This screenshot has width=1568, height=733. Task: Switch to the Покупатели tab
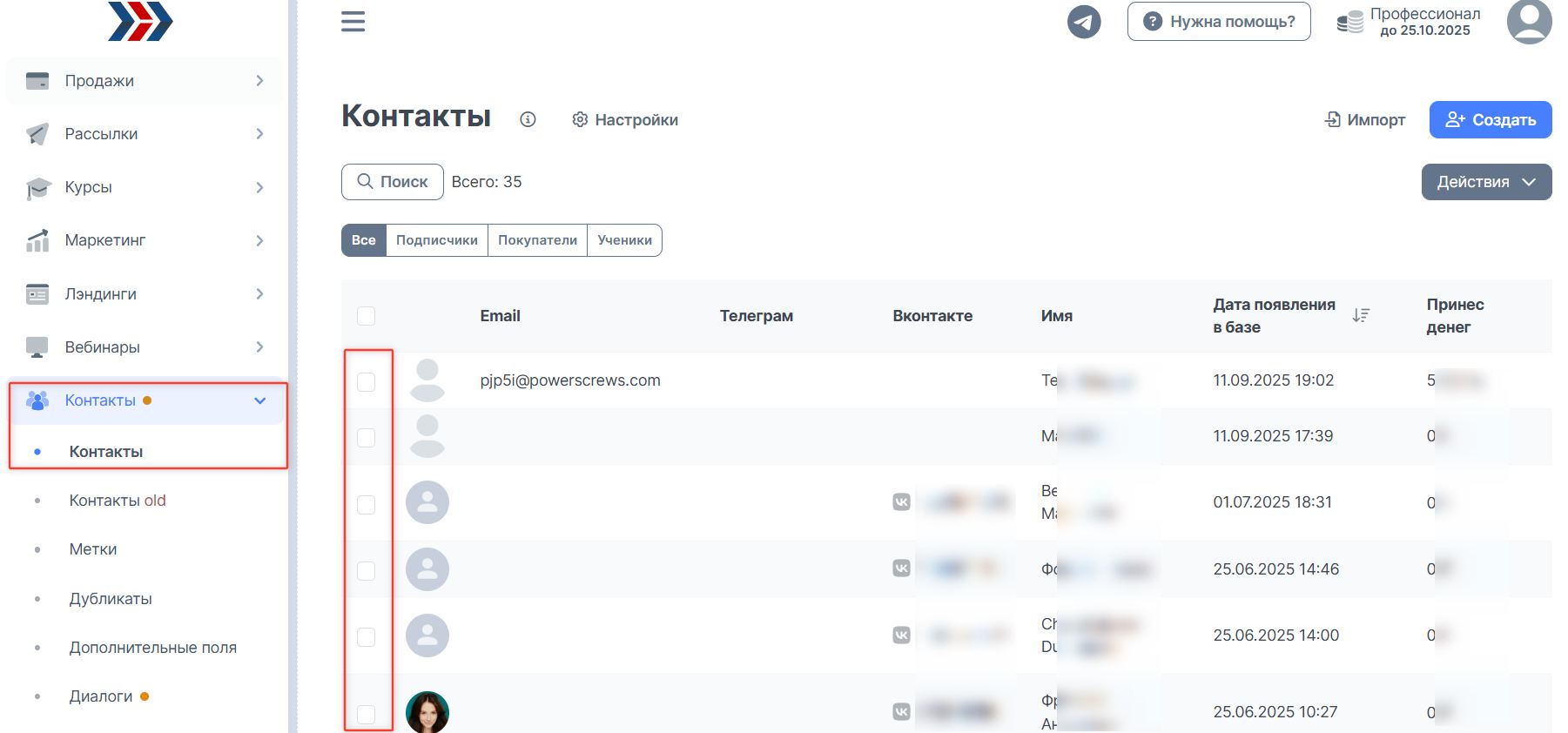(x=537, y=240)
